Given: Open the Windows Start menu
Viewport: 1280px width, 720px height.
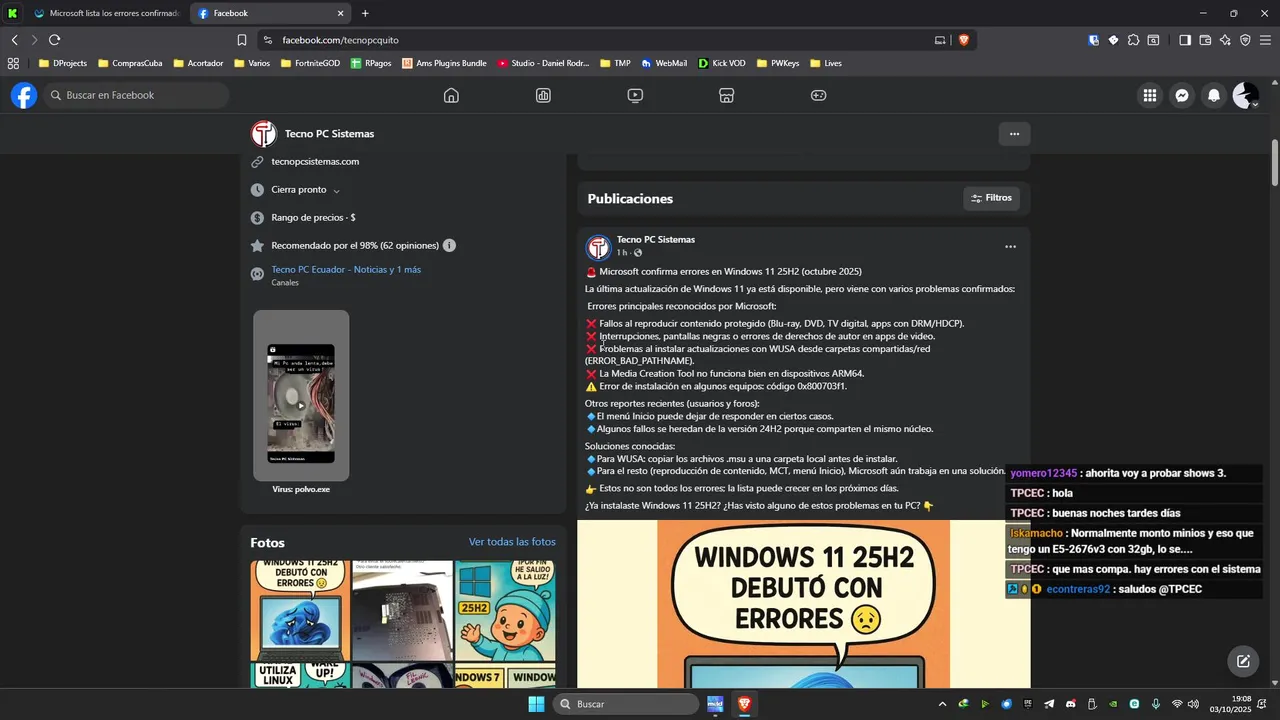Looking at the screenshot, I should [537, 704].
